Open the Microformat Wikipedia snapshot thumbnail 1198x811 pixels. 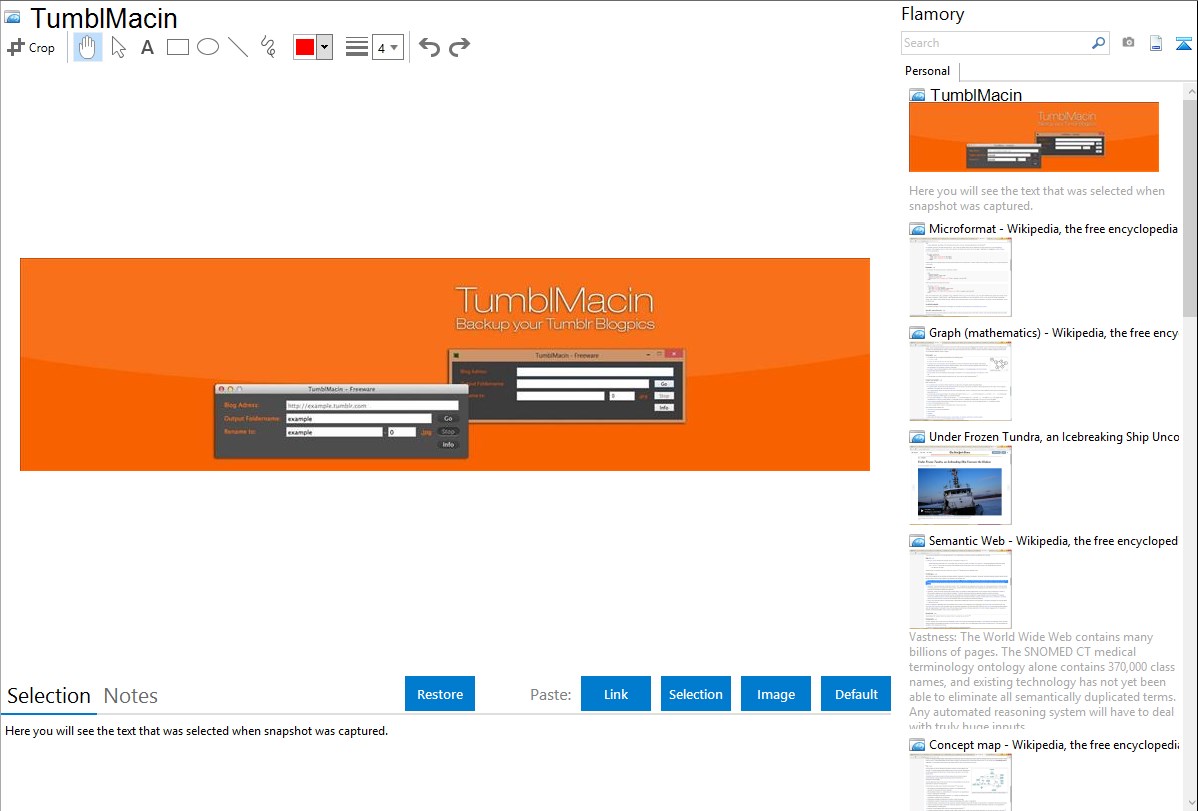coord(960,277)
